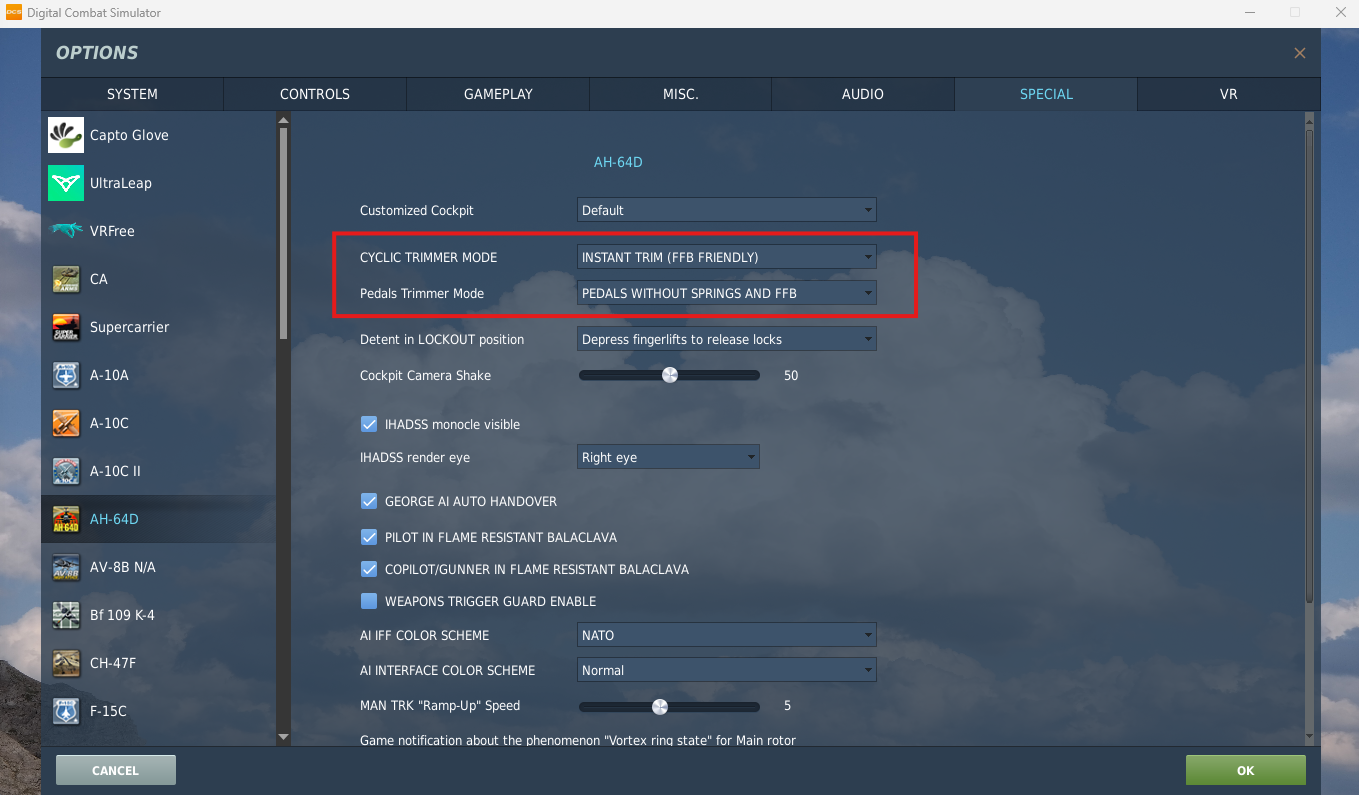Click the module list scrollbar thumb
1359x795 pixels.
pyautogui.click(x=283, y=233)
